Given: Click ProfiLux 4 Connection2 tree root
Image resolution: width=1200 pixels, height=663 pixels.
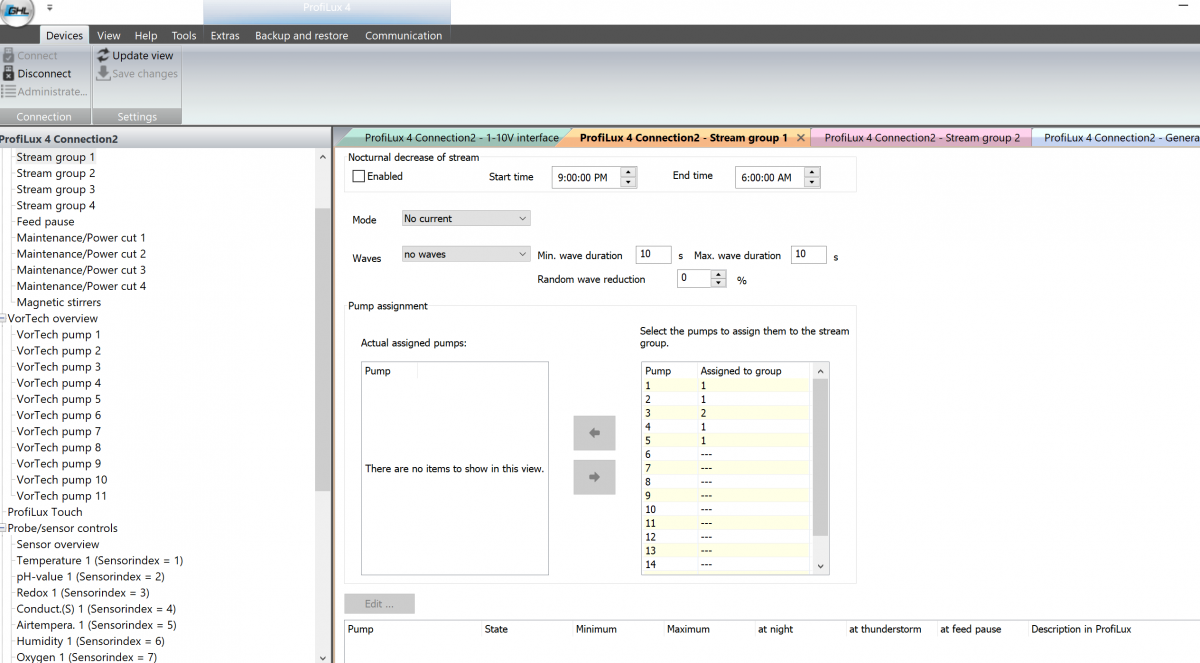Looking at the screenshot, I should [x=59, y=139].
